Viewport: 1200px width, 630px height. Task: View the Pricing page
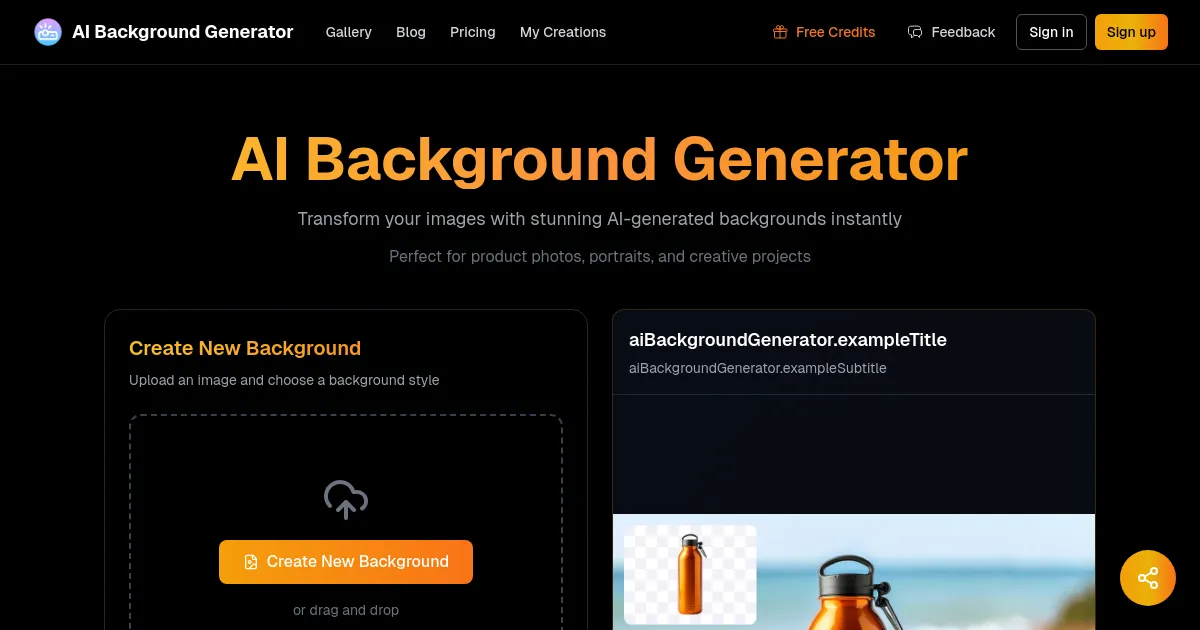pos(472,32)
